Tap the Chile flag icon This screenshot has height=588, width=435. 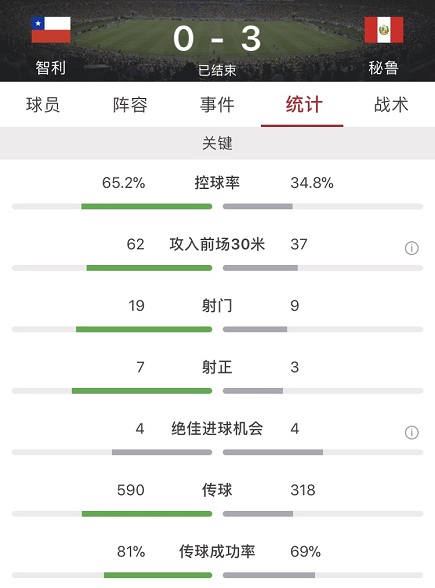[51, 30]
